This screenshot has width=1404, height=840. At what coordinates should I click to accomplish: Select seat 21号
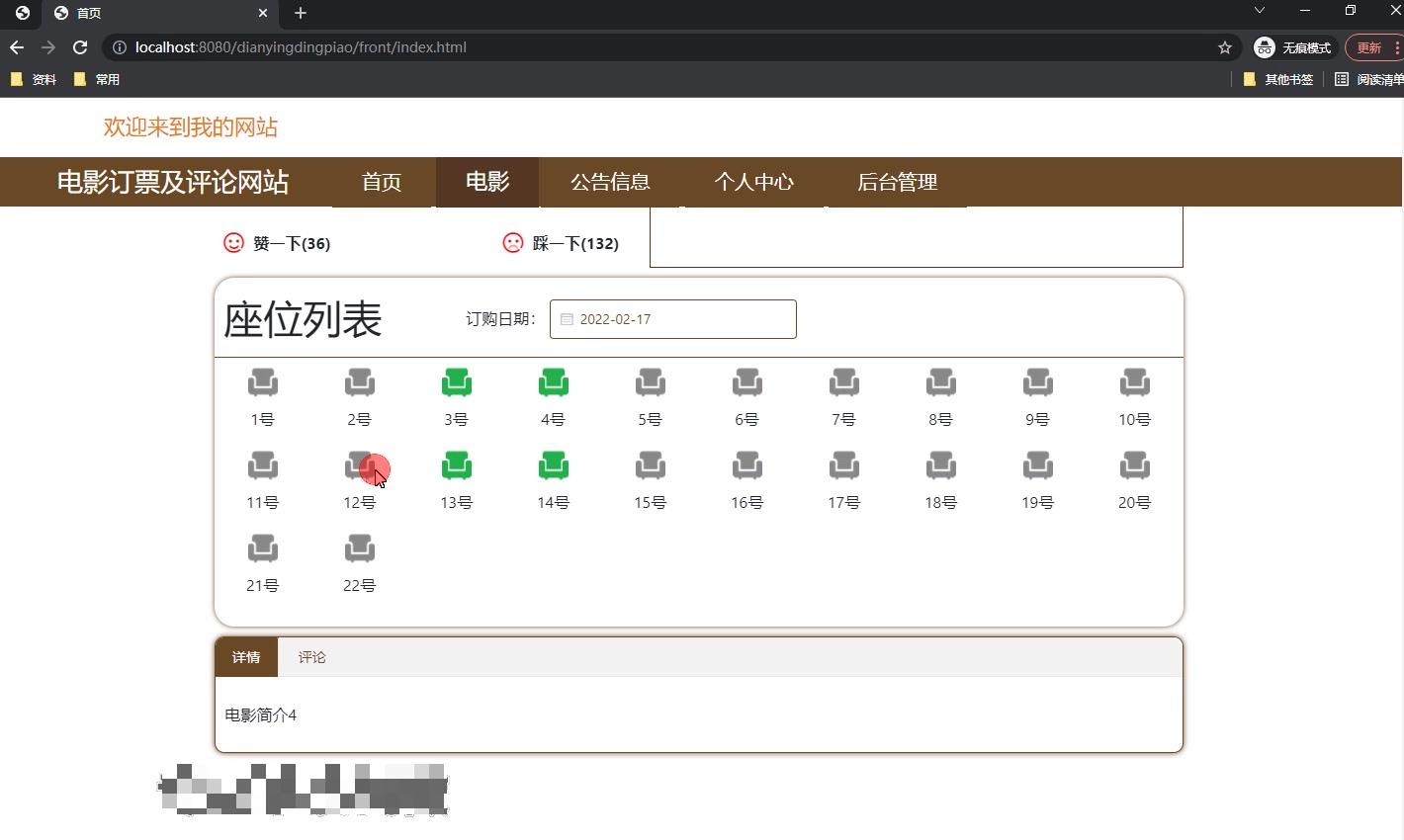coord(263,548)
